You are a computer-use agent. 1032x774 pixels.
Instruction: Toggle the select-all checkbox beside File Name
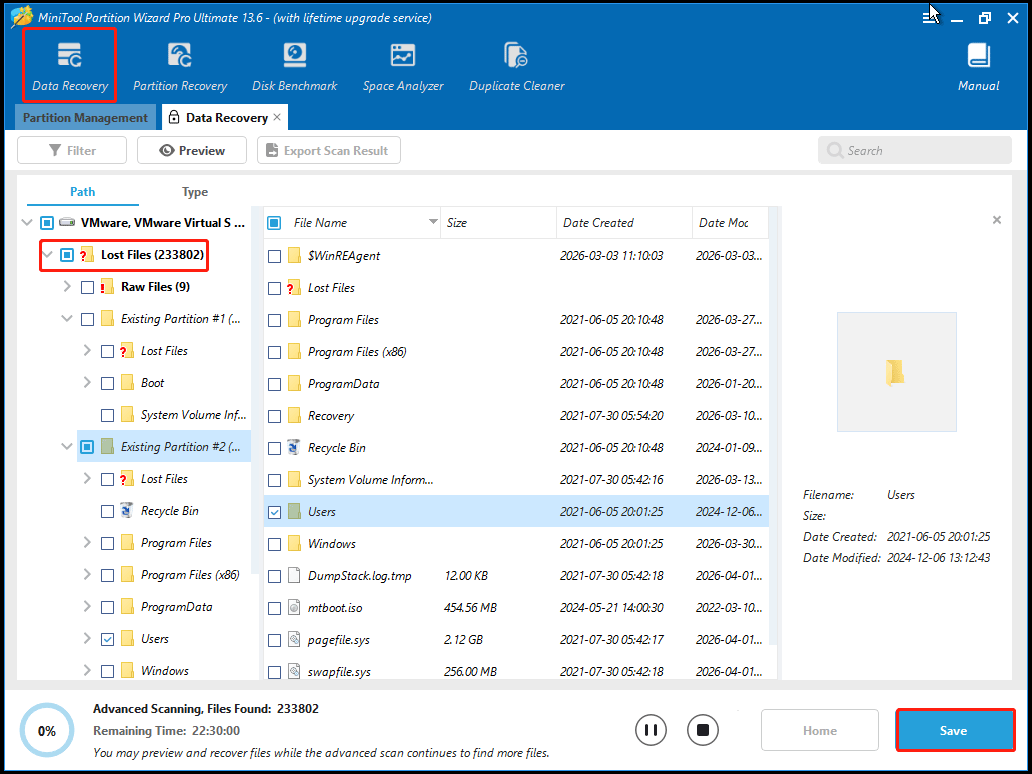pyautogui.click(x=274, y=223)
